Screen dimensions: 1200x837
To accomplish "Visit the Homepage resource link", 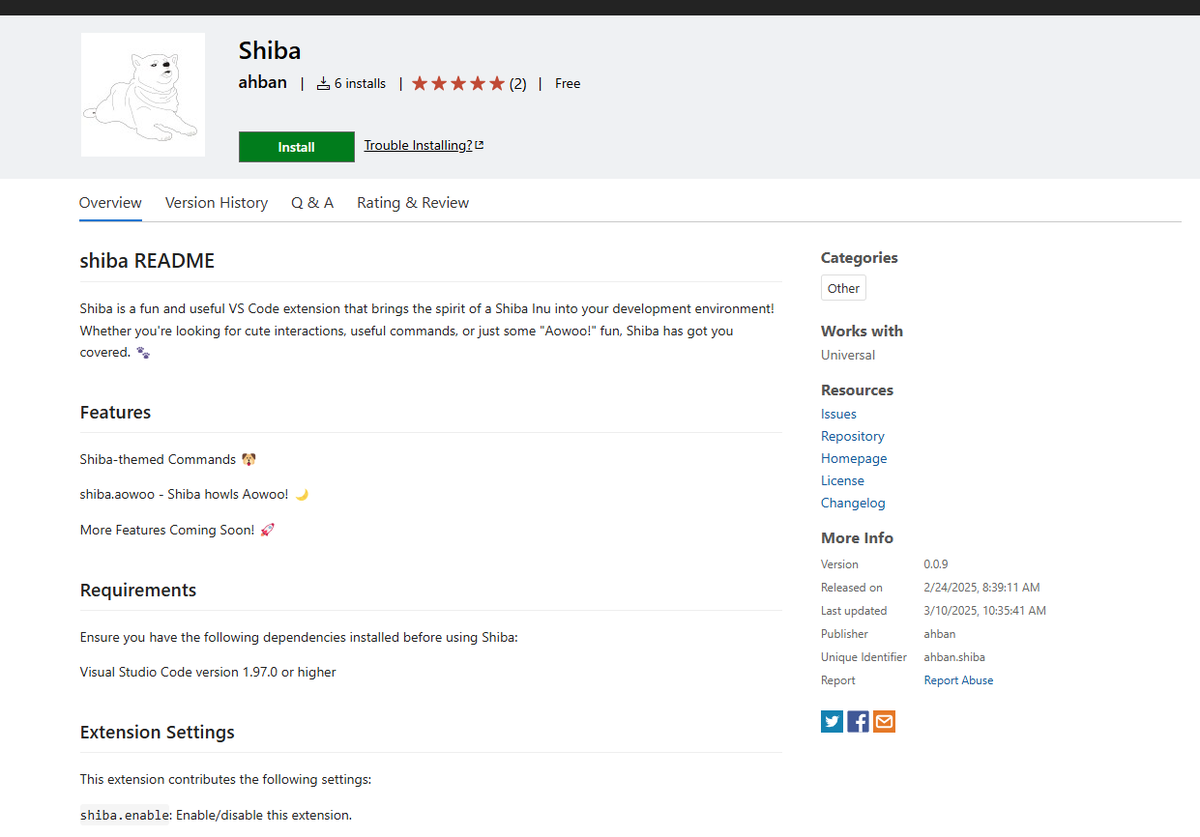I will tap(854, 458).
